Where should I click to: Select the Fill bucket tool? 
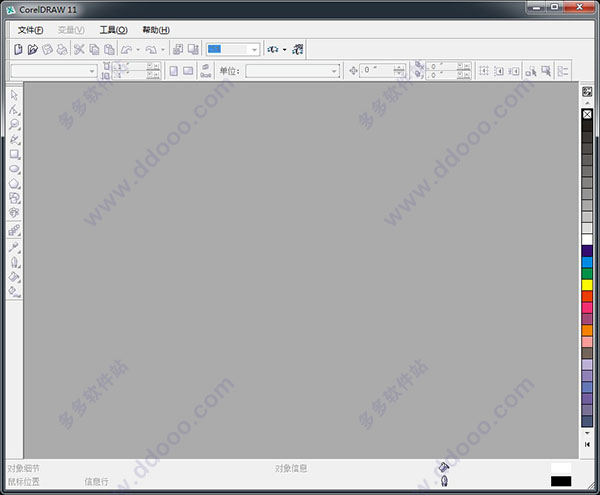(14, 277)
